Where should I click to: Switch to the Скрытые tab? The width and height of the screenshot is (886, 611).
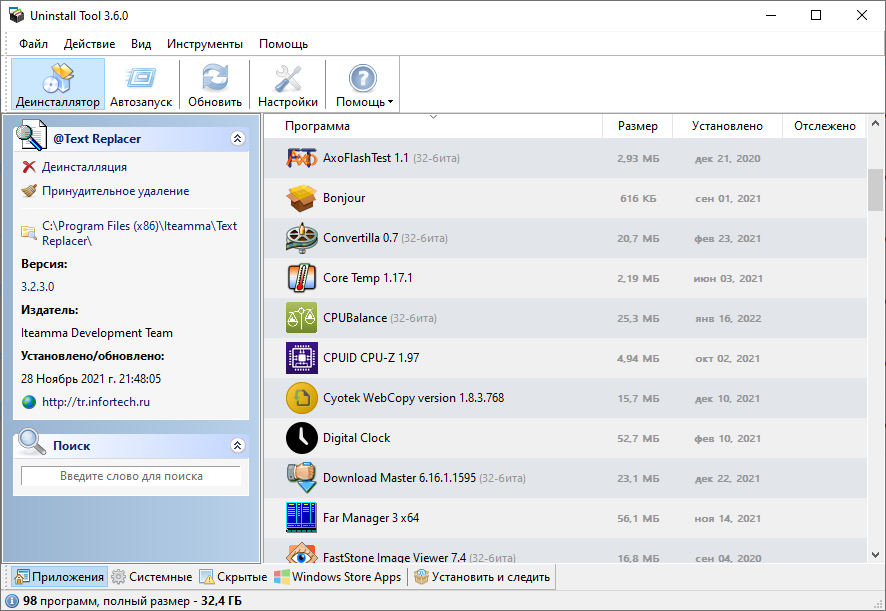coord(233,577)
